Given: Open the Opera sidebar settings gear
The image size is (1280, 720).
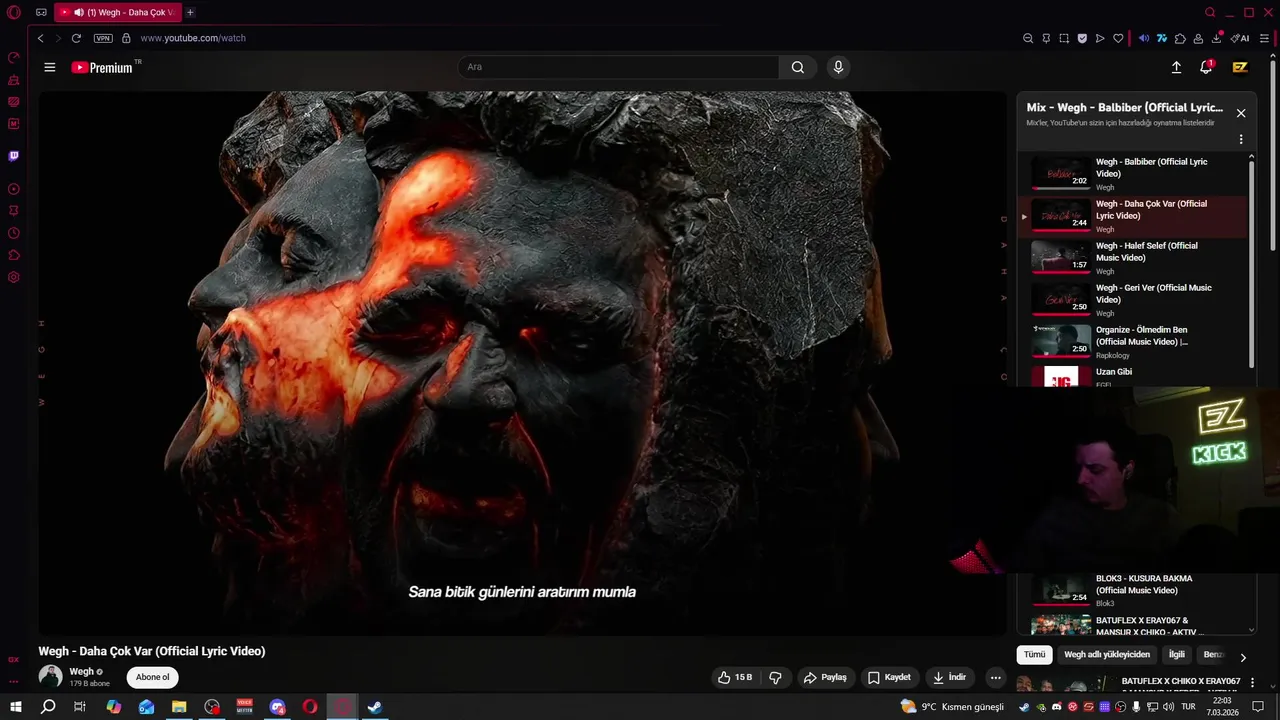Looking at the screenshot, I should pos(13,277).
